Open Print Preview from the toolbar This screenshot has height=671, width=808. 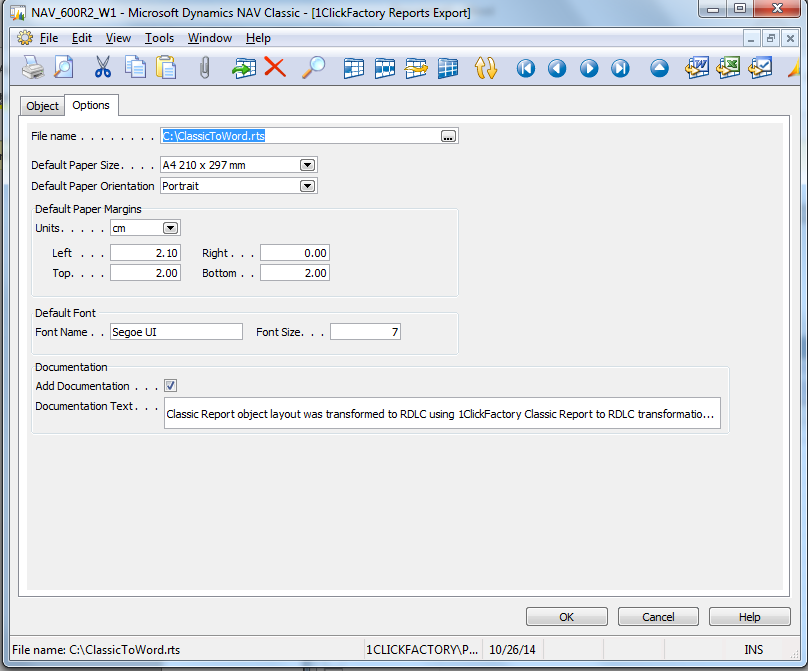pos(63,68)
